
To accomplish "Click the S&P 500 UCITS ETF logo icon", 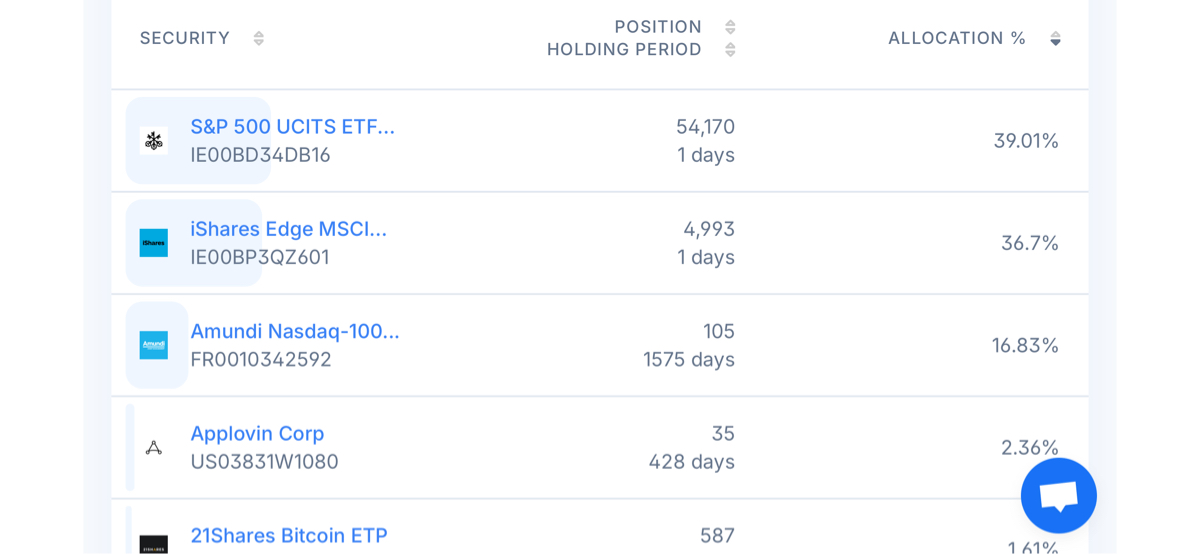I will (x=154, y=141).
